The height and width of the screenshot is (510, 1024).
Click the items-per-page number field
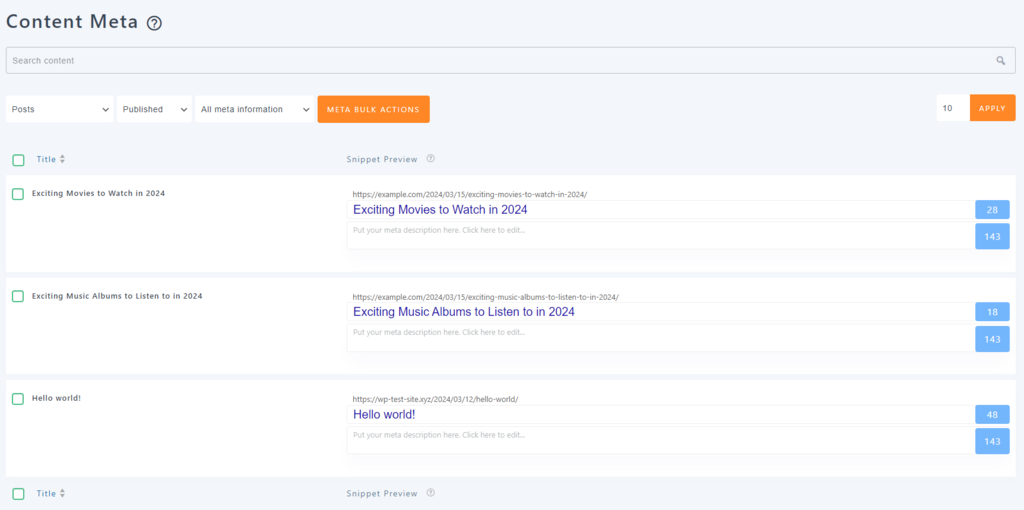click(951, 108)
